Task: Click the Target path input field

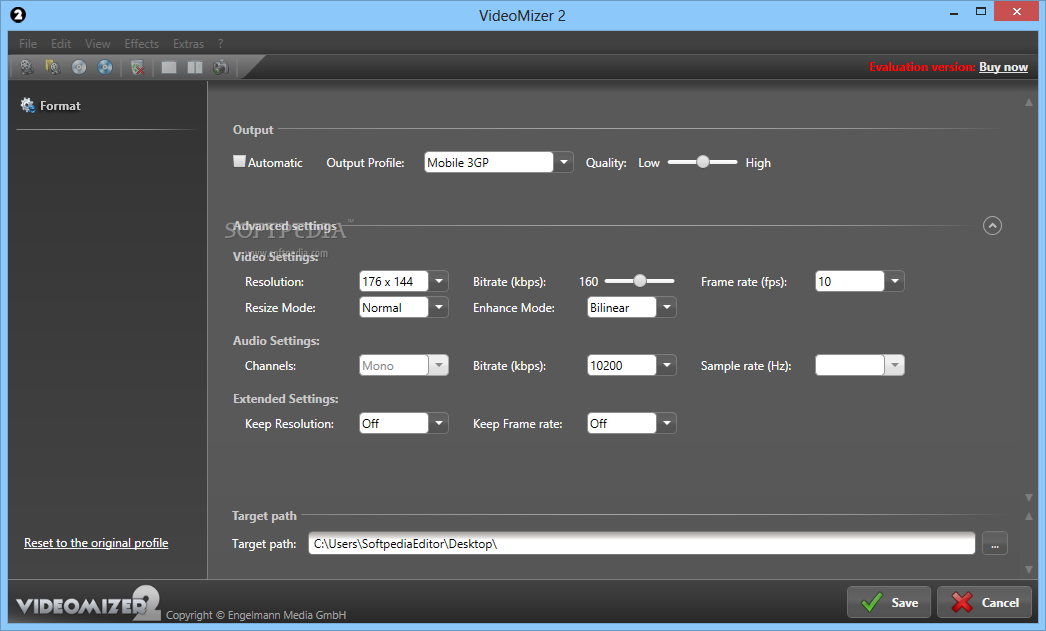Action: pos(641,544)
